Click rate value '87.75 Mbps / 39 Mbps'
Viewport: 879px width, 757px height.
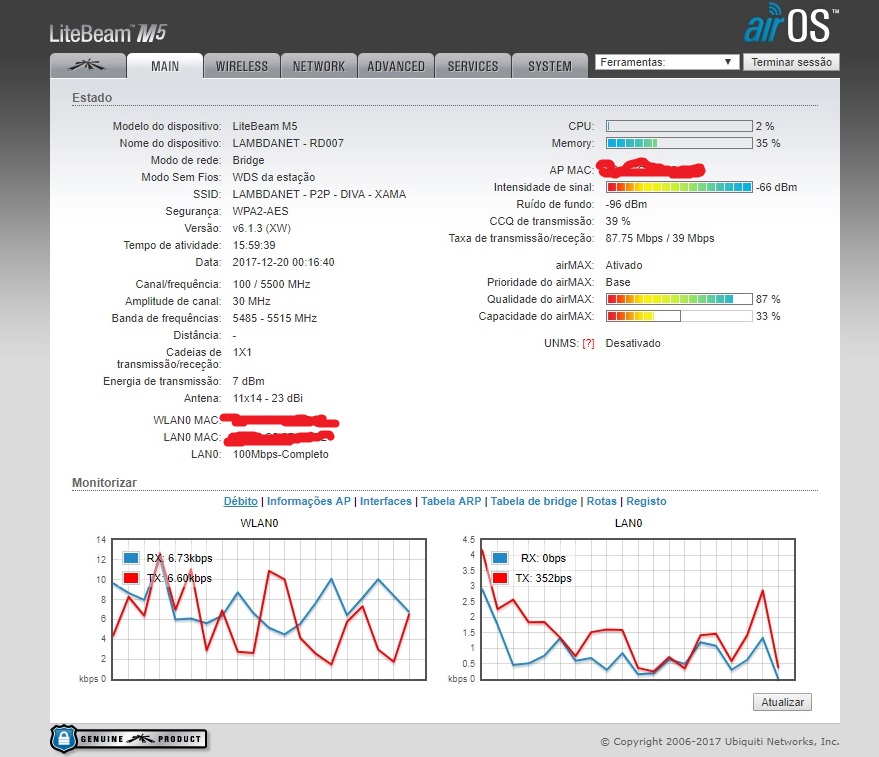coord(660,238)
